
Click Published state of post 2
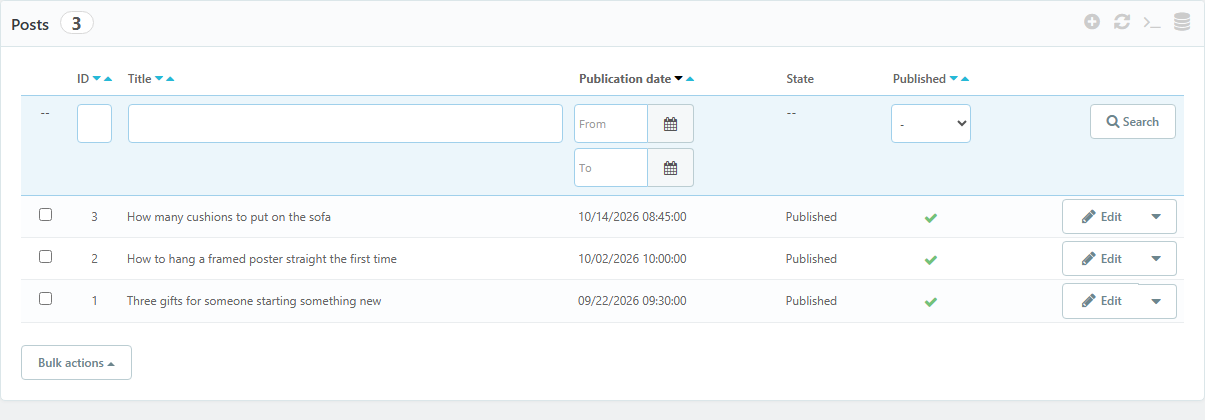point(811,259)
